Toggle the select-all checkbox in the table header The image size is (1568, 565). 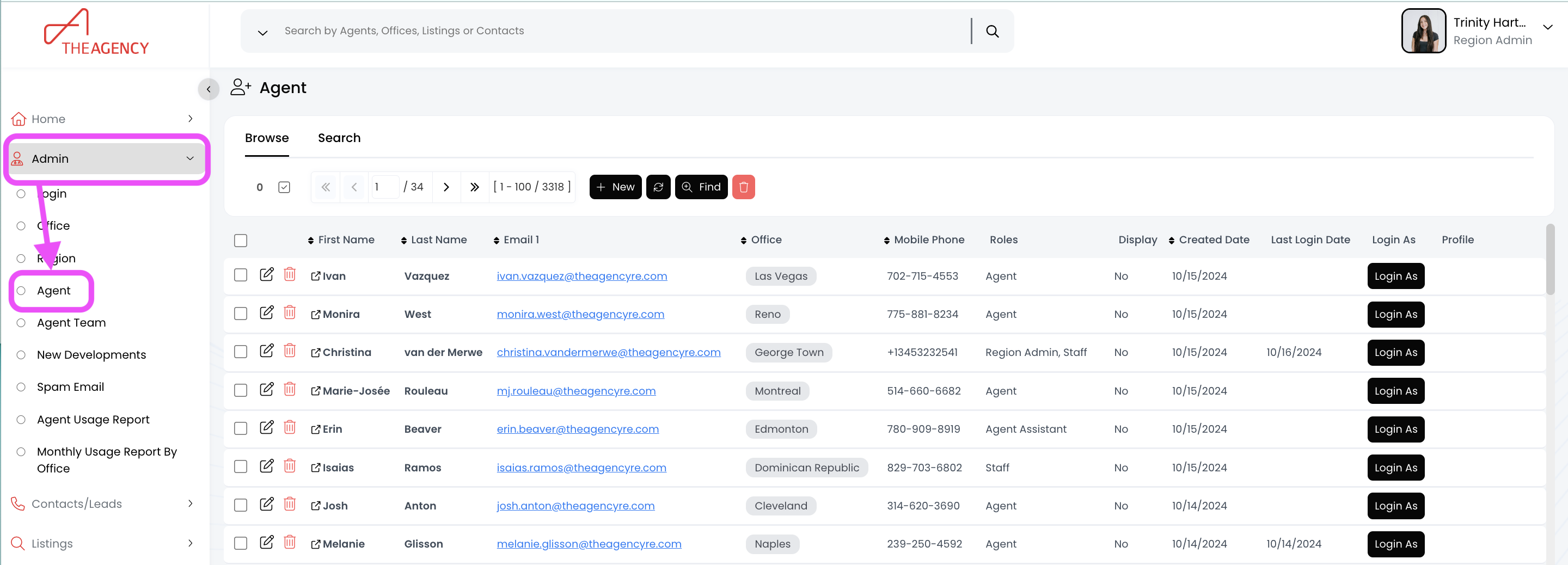coord(241,240)
